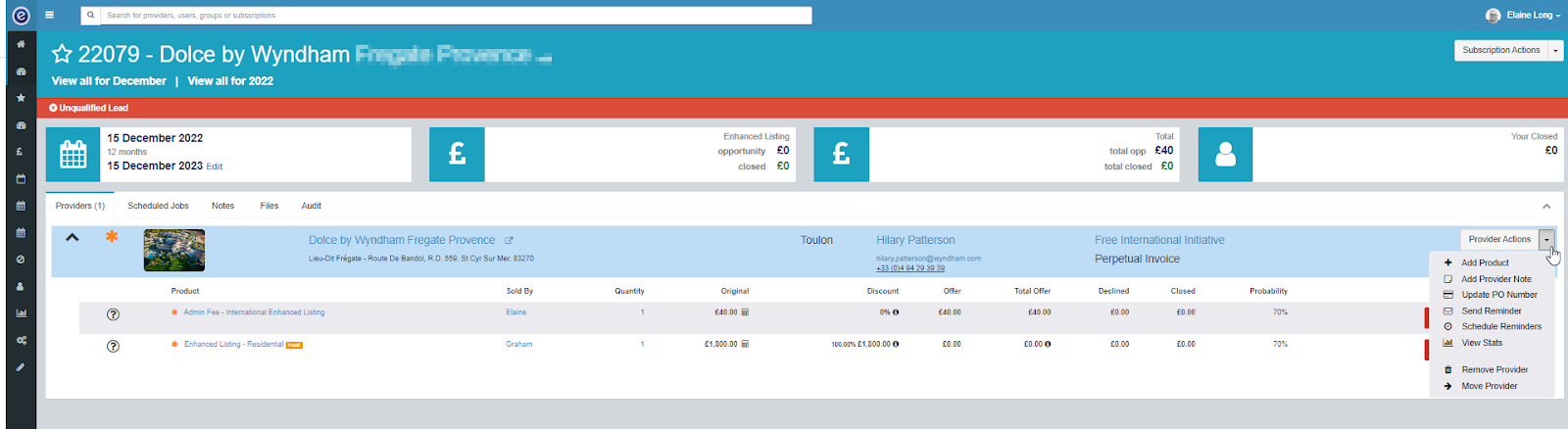
Task: Open the calculator icon beside £1,800.00 original price
Action: click(x=745, y=344)
